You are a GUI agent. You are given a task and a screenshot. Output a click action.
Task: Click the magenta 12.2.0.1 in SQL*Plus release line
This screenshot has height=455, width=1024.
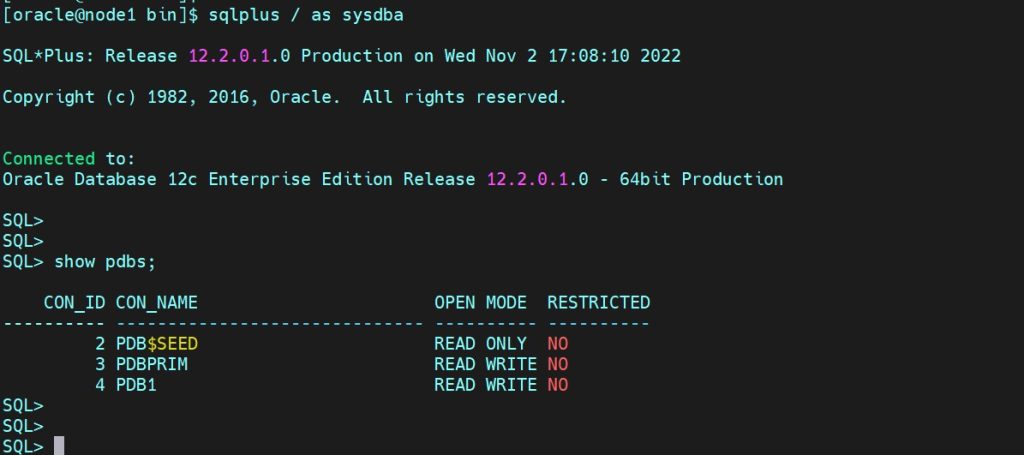pos(234,56)
